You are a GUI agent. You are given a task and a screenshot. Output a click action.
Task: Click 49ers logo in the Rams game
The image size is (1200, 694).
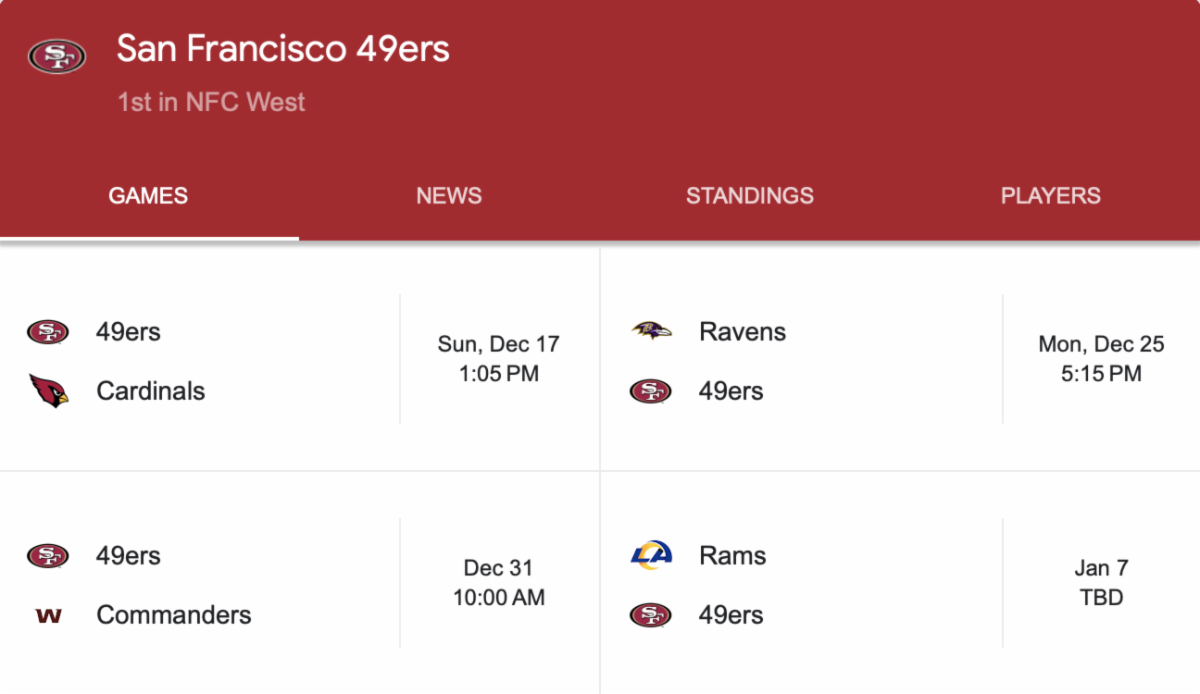[x=651, y=615]
